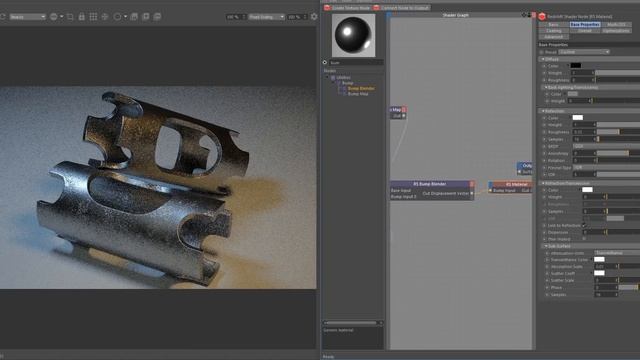The height and width of the screenshot is (360, 640).
Task: Toggle Thin Walled checkbox
Action: pos(584,239)
